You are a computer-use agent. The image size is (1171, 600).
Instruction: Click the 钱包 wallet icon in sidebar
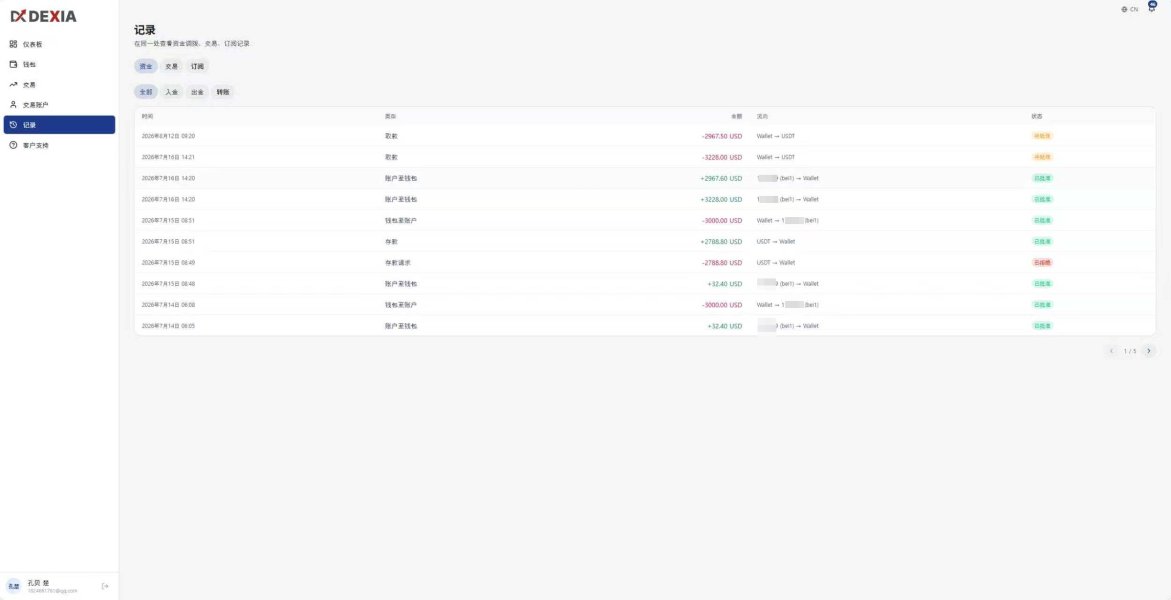click(13, 64)
